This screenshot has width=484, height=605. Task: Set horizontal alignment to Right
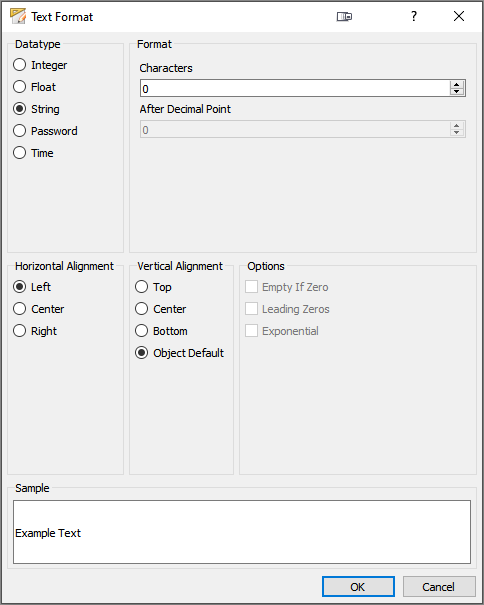click(35, 331)
